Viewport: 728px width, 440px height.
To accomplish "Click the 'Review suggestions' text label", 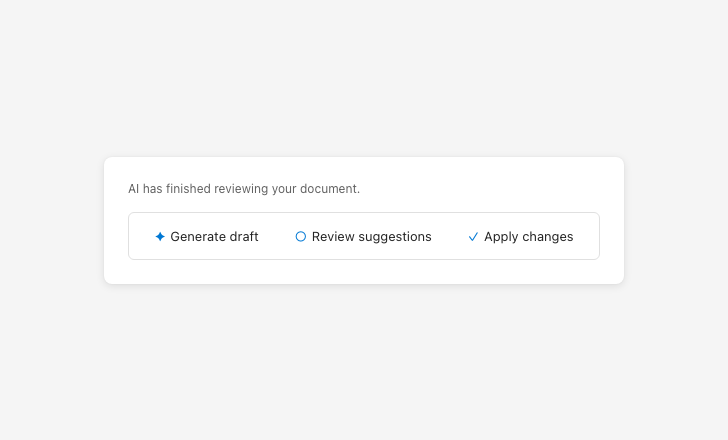I will point(371,237).
